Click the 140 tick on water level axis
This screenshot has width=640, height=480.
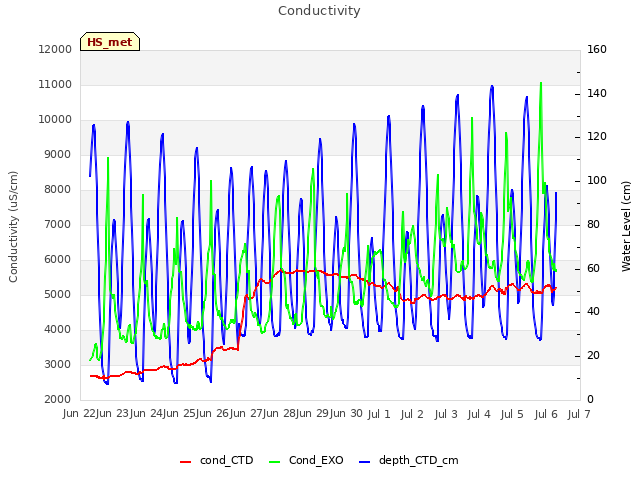597,93
